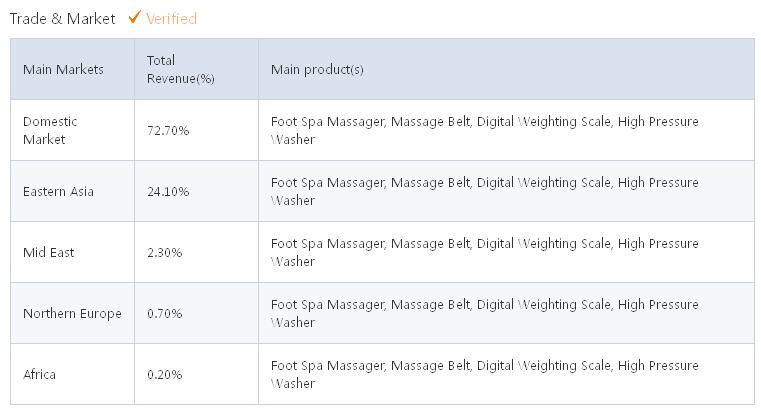This screenshot has width=761, height=411.
Task: Click the Main Markets column header
Action: pyautogui.click(x=63, y=69)
